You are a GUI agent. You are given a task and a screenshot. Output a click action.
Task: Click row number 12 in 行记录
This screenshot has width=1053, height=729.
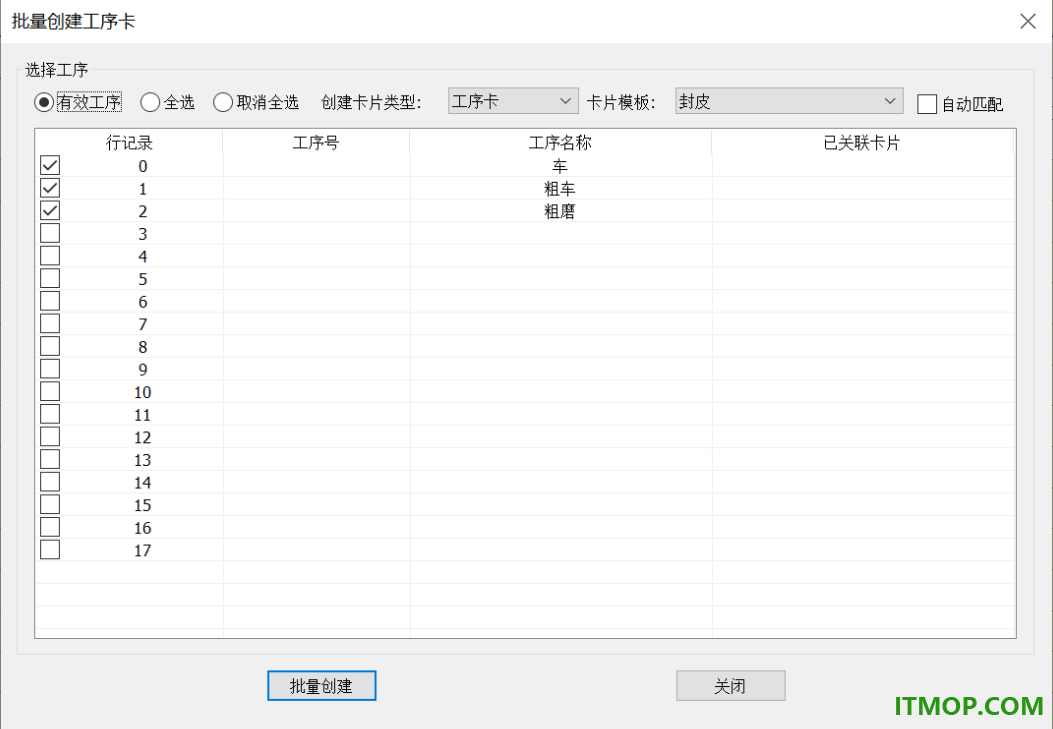(142, 437)
